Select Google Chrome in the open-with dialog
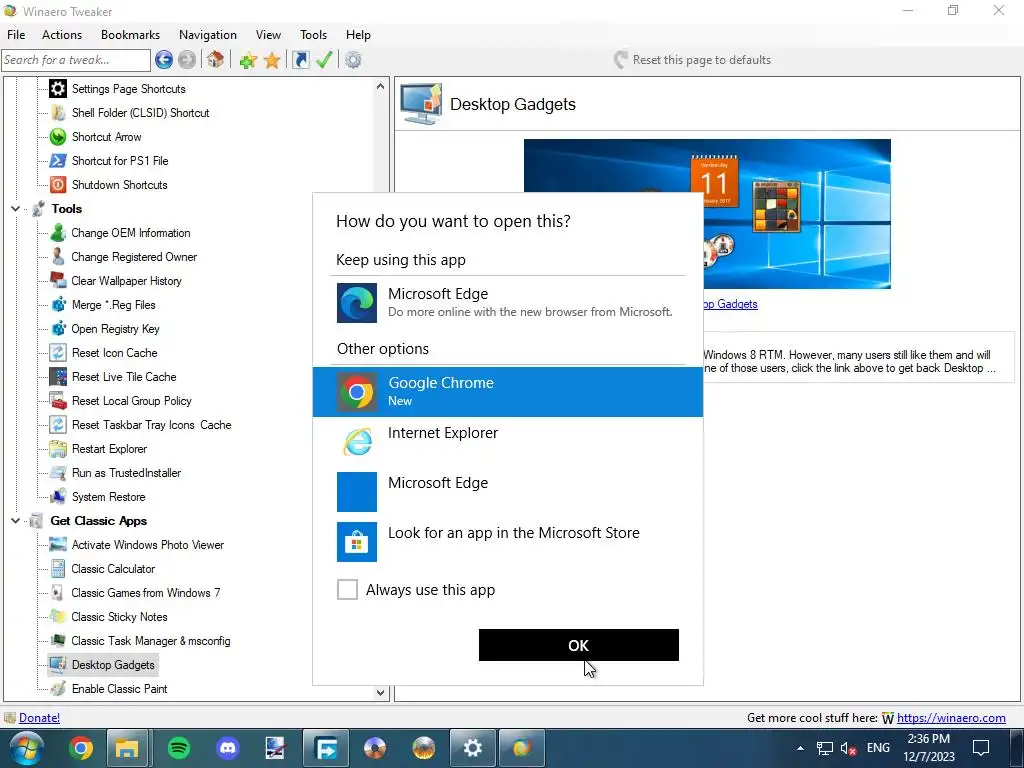This screenshot has width=1024, height=768. [508, 392]
